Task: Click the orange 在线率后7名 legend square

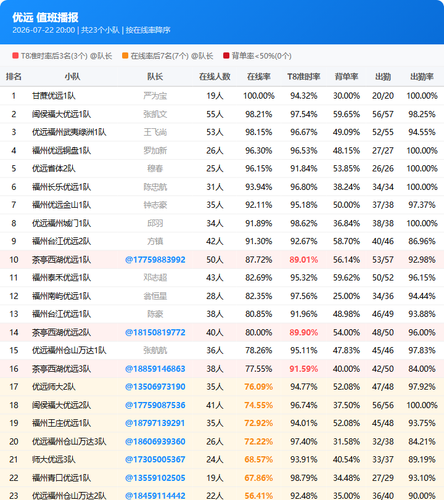Action: point(125,56)
